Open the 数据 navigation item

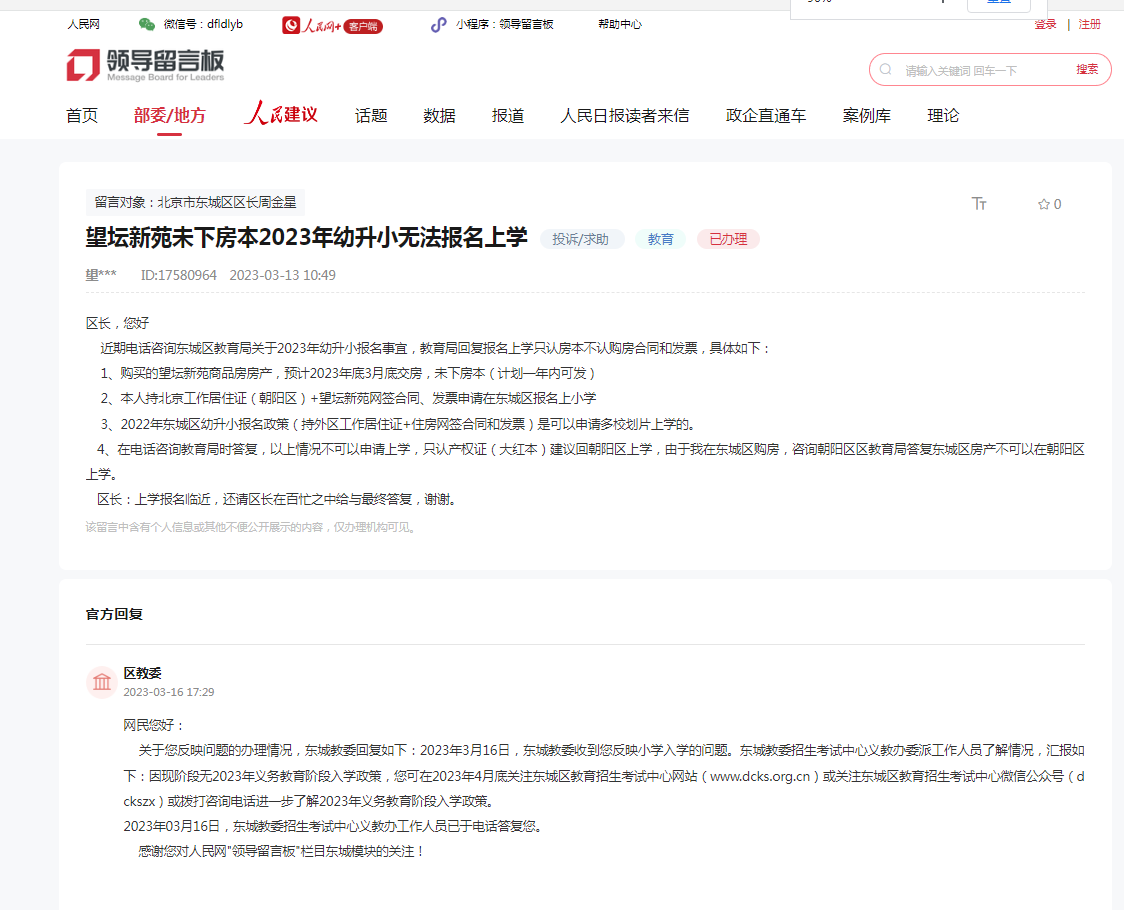[x=439, y=116]
